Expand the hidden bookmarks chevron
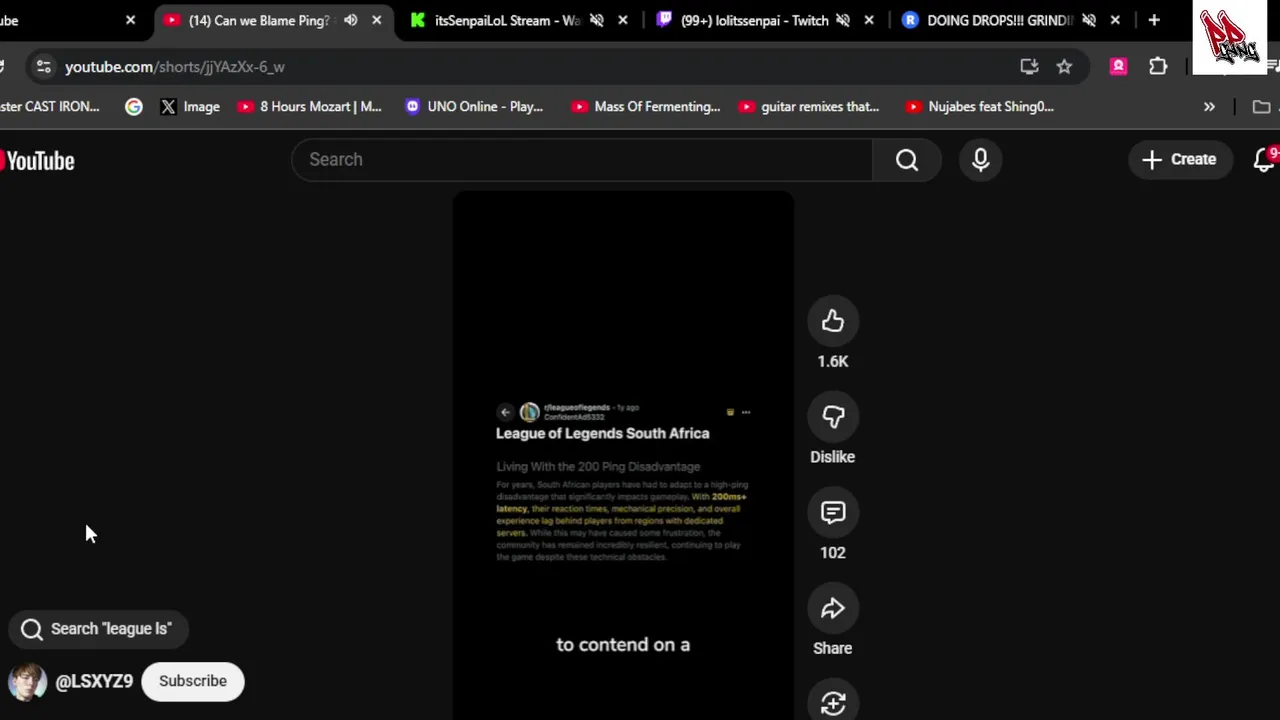This screenshot has height=720, width=1280. [x=1209, y=107]
